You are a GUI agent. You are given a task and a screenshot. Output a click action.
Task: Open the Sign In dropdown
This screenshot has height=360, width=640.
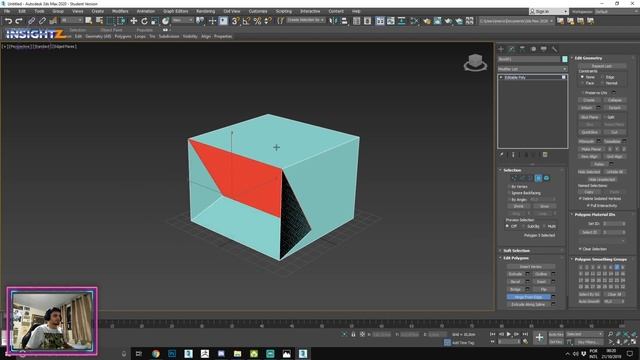(x=549, y=11)
